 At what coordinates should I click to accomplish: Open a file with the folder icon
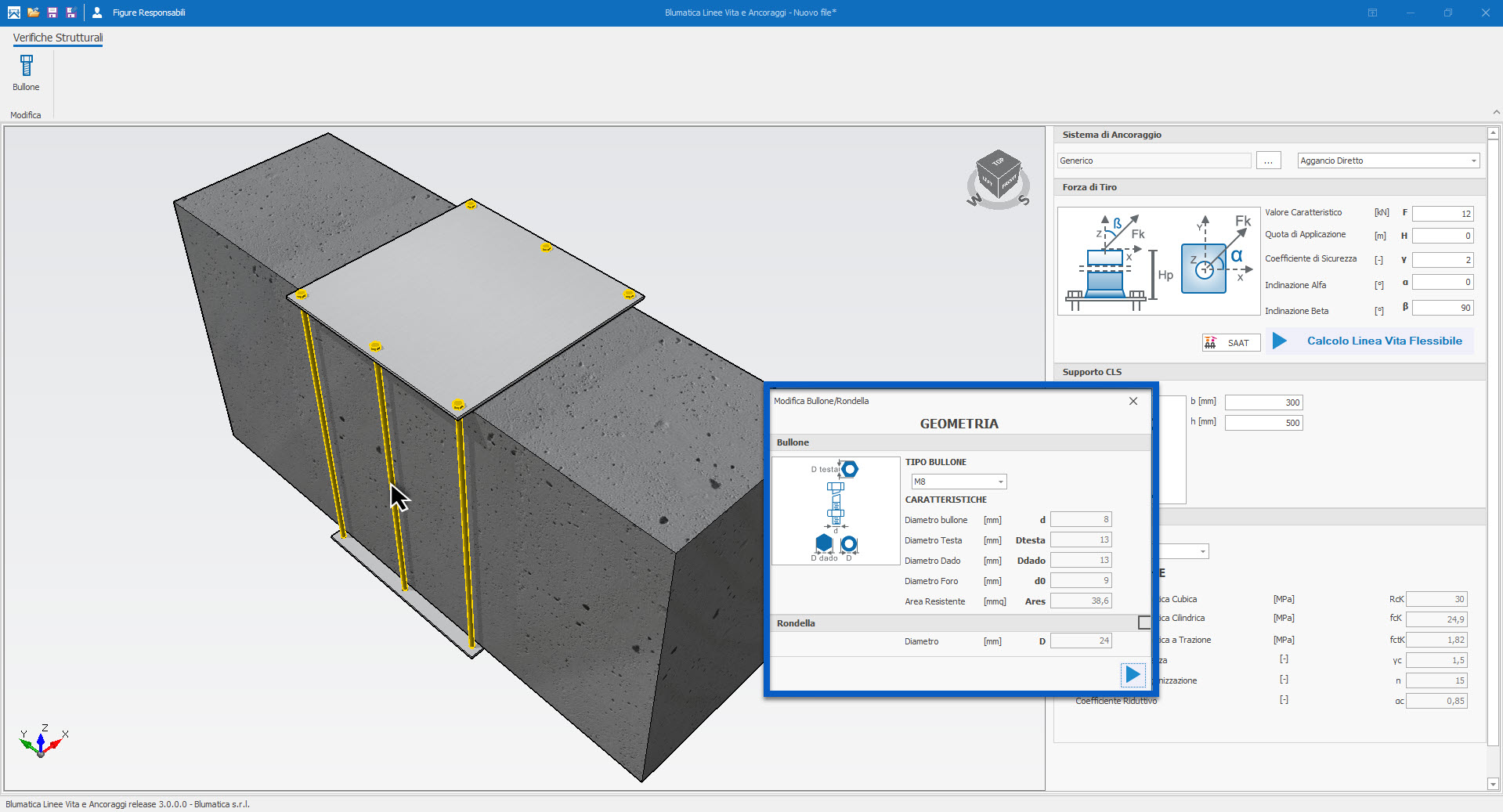(33, 13)
